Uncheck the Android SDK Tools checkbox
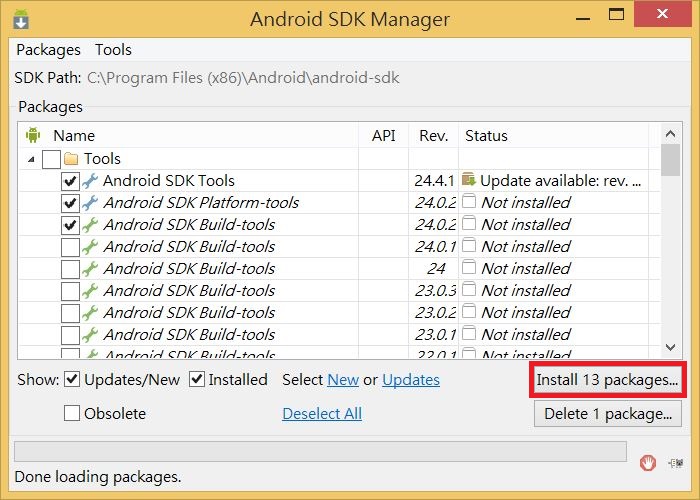Viewport: 700px width, 500px height. click(x=70, y=181)
